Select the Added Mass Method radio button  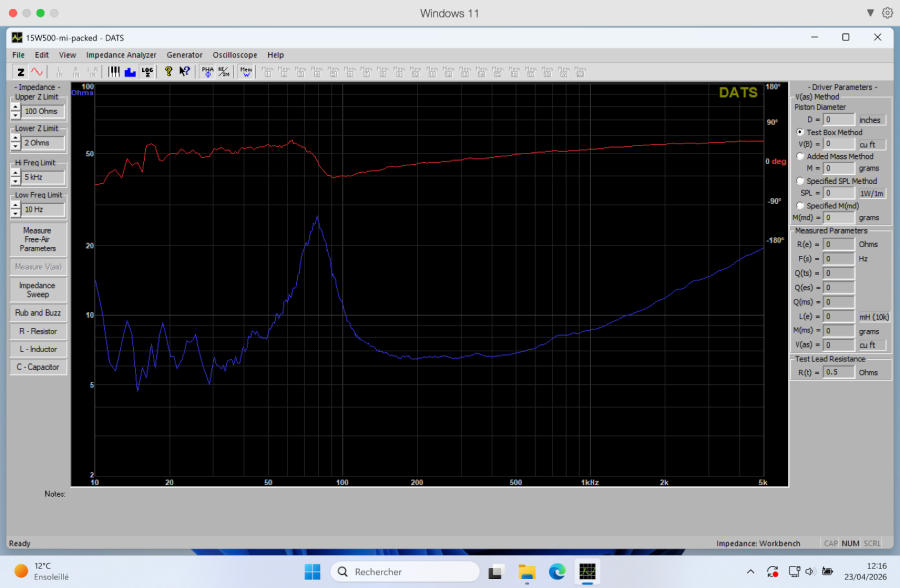[x=800, y=156]
